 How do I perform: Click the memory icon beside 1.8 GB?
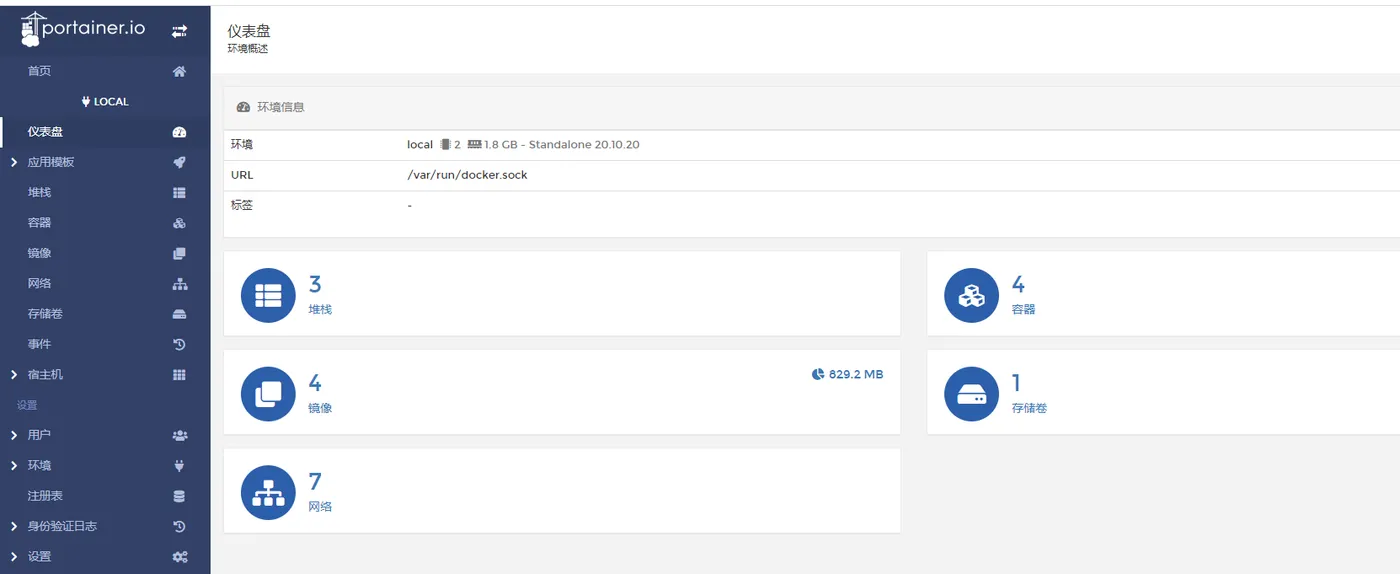(475, 145)
